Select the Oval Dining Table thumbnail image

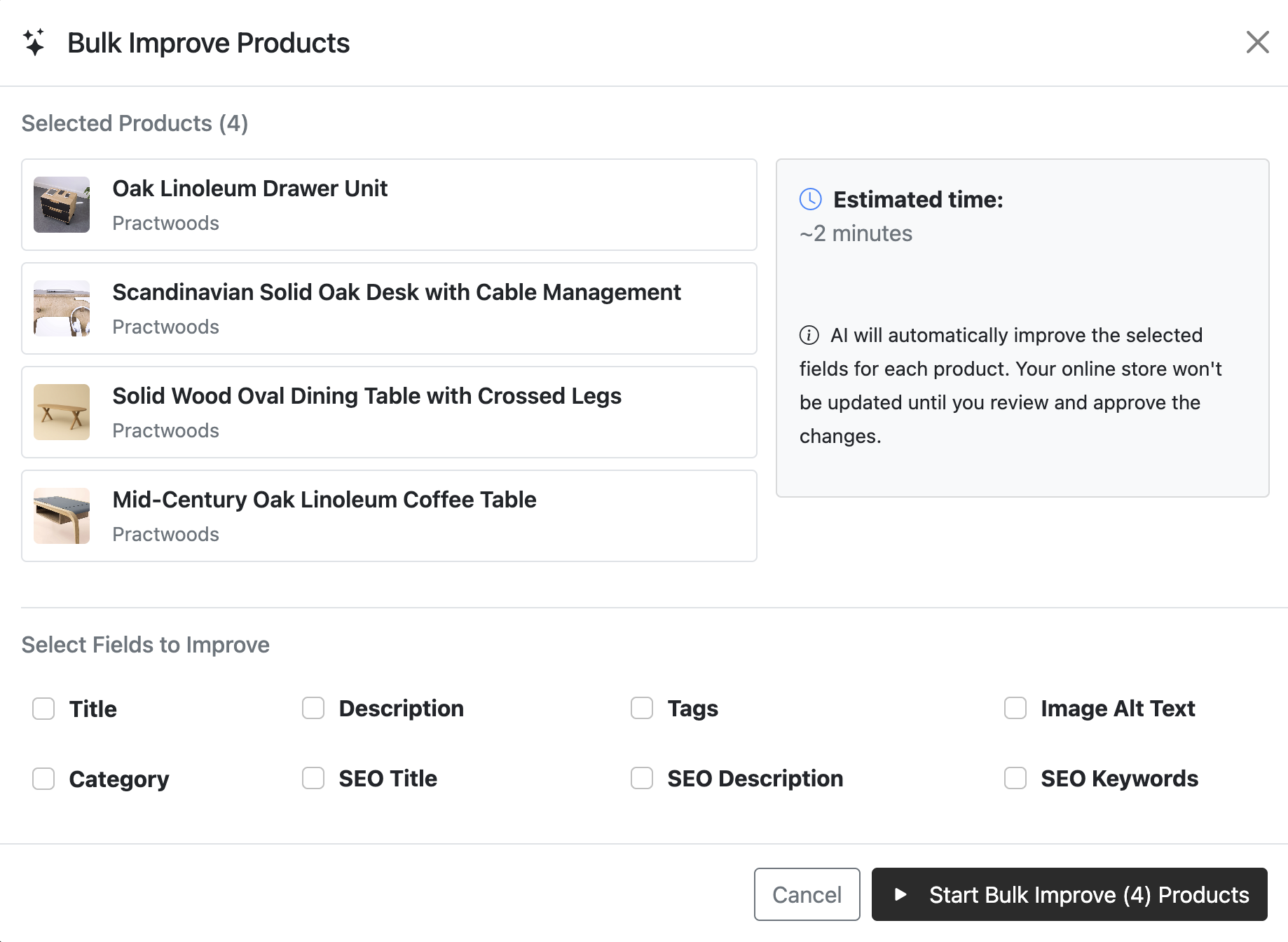click(62, 412)
